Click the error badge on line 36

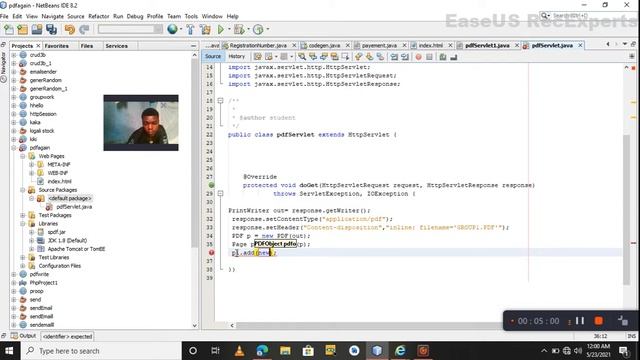click(x=211, y=253)
